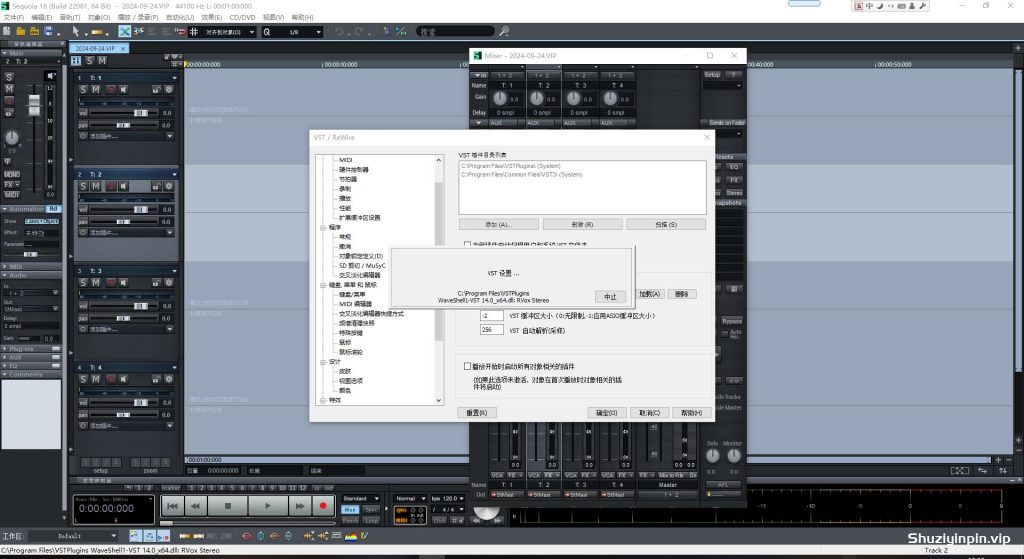Open the 效果(E) menu
Screen dimensions: 1024x559
(212, 17)
